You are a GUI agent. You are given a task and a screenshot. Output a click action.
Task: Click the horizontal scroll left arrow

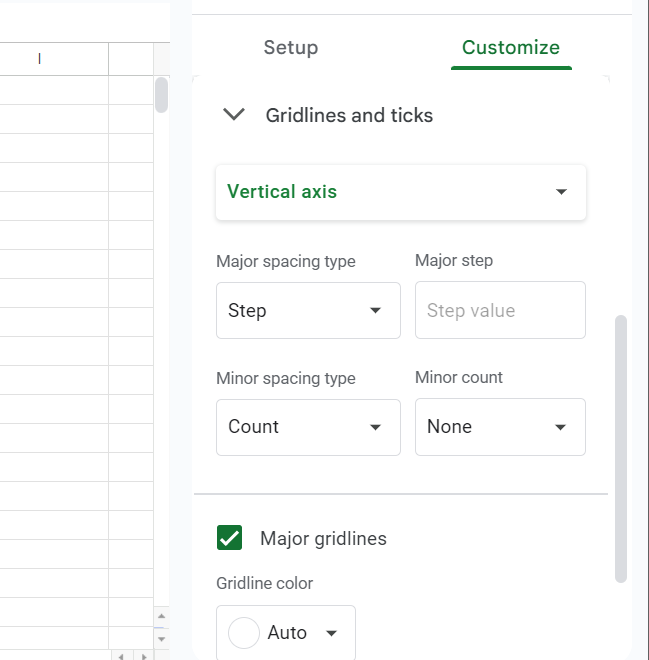121,656
